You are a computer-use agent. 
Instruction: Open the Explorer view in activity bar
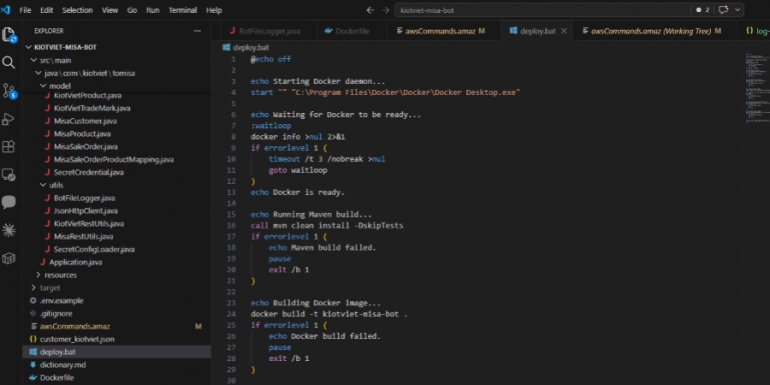(x=9, y=34)
